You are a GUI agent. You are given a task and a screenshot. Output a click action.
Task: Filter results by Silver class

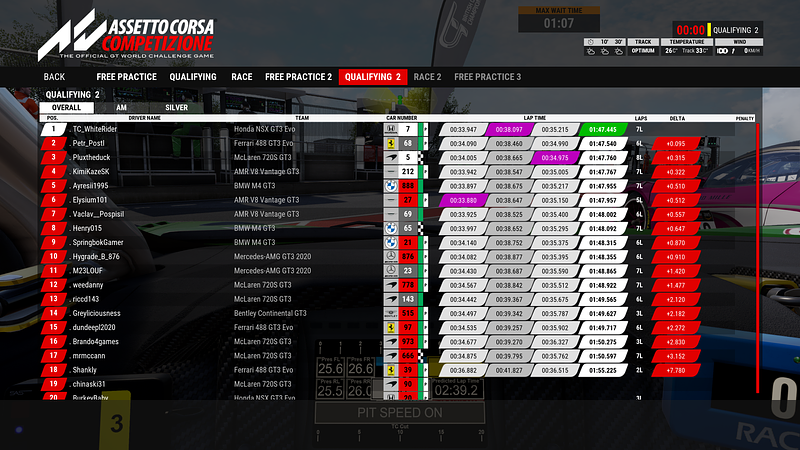pyautogui.click(x=177, y=108)
